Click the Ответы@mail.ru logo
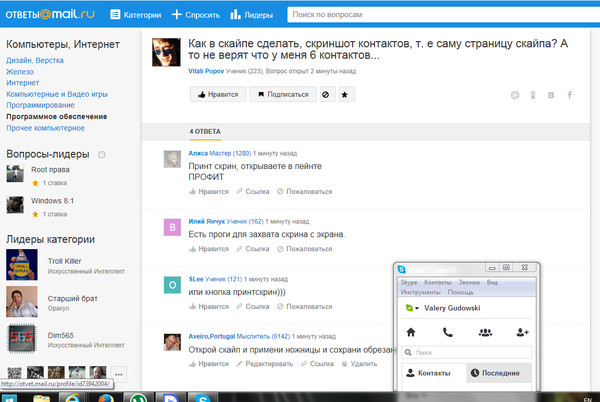The width and height of the screenshot is (600, 402). click(50, 14)
